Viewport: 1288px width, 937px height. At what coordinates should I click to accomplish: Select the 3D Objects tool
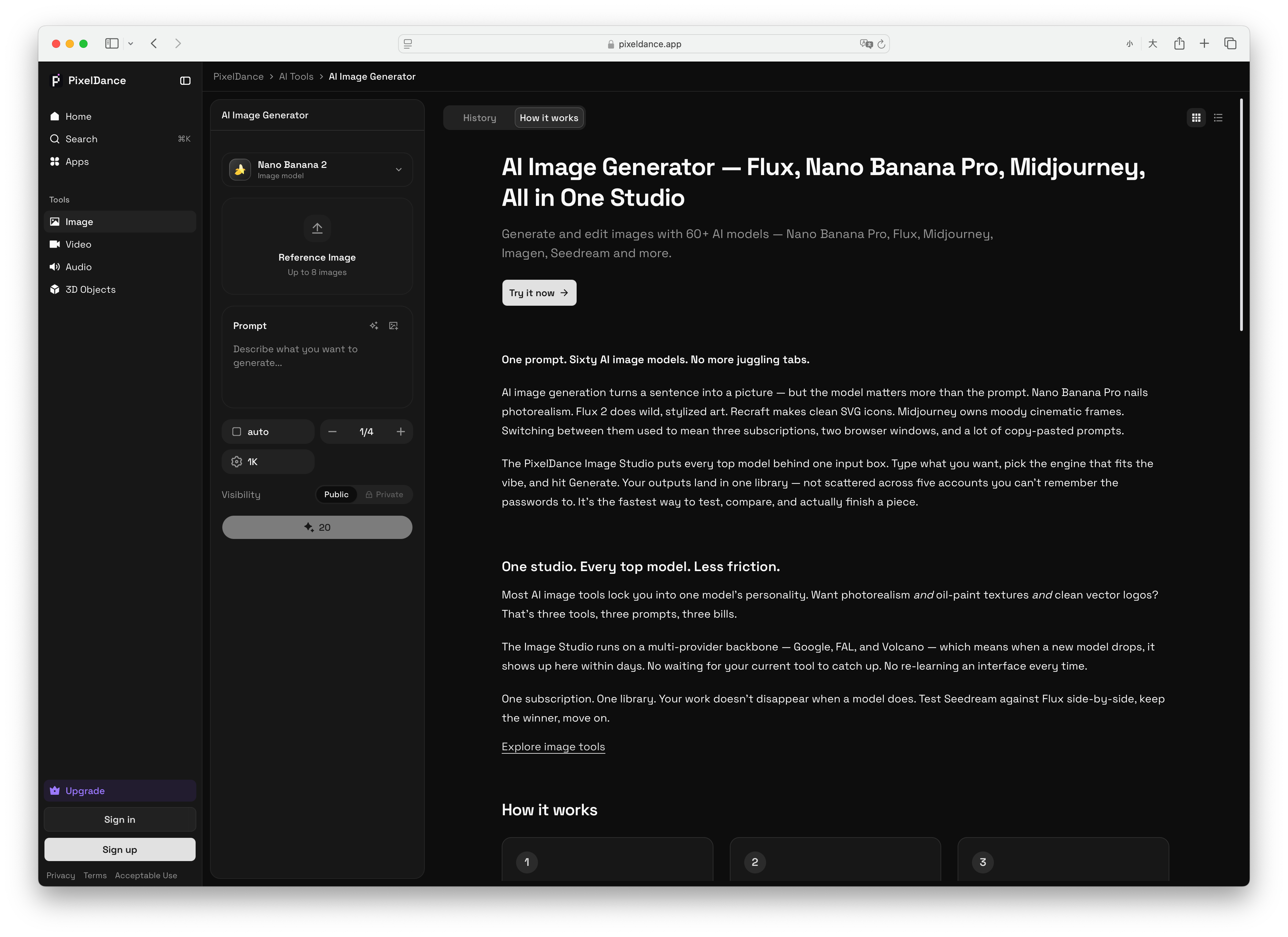pos(120,290)
